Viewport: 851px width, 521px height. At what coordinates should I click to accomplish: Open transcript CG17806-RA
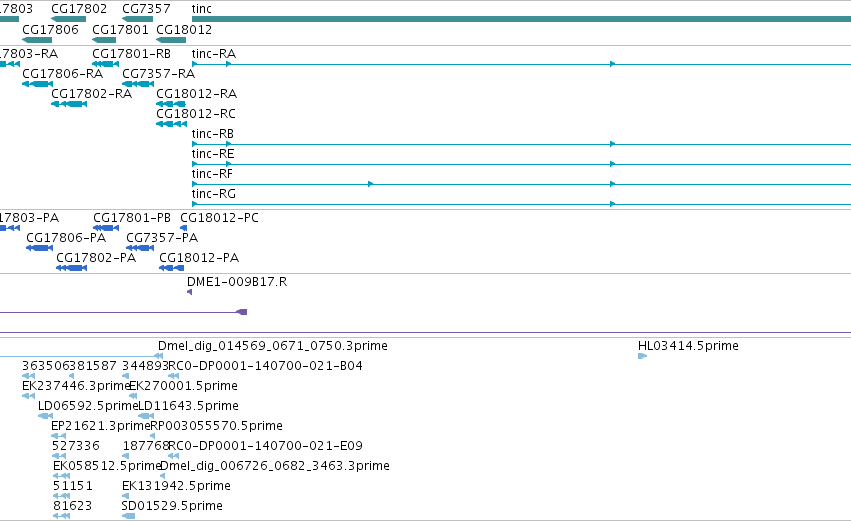click(x=62, y=74)
